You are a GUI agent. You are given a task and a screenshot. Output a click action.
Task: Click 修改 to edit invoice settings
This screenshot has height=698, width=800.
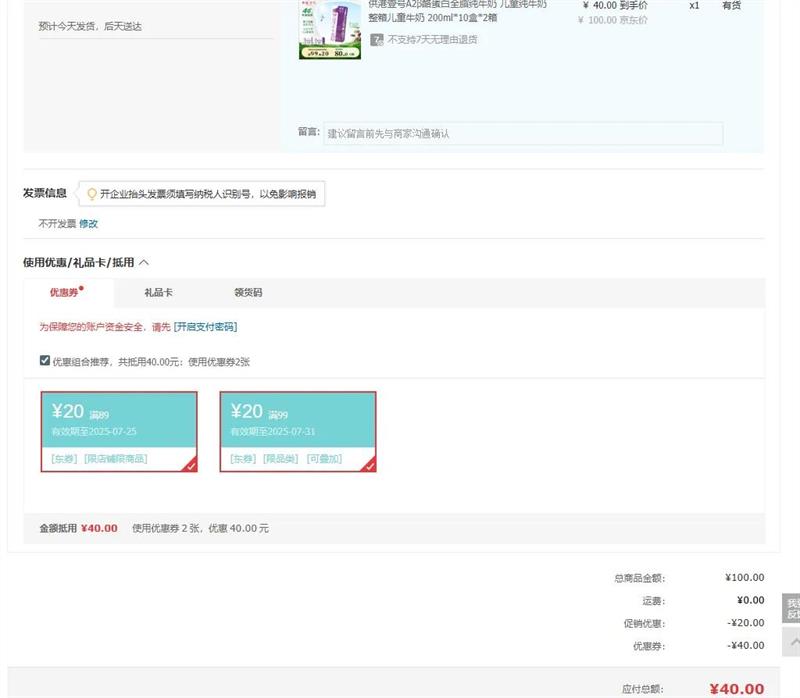89,224
